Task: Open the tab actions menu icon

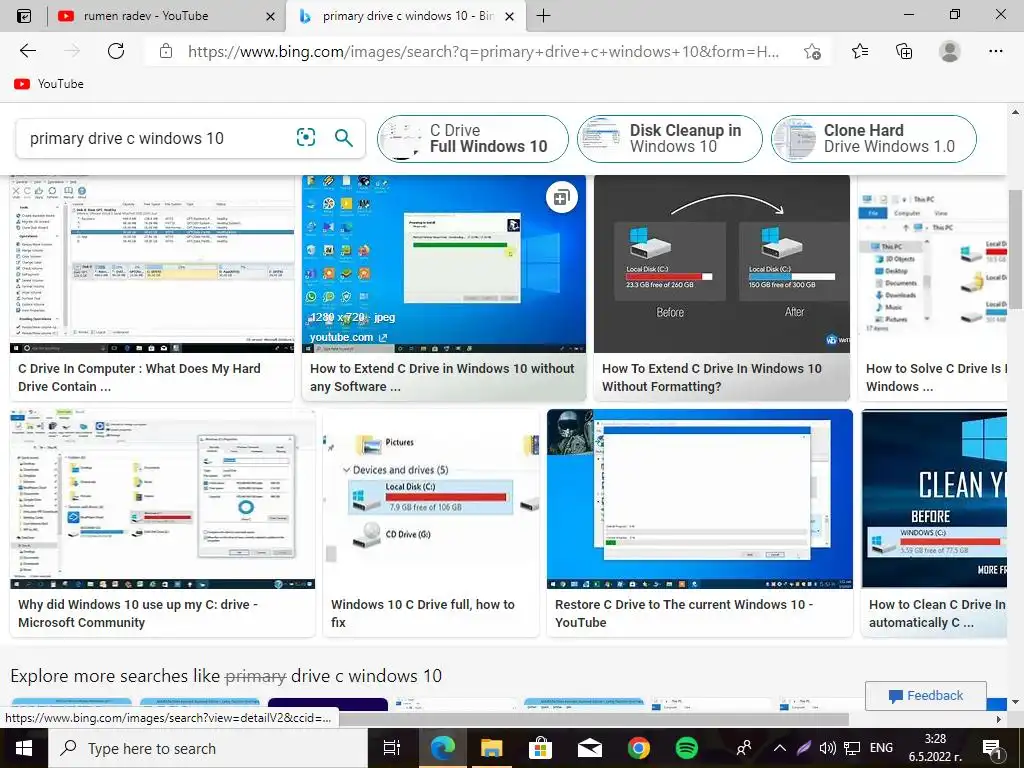Action: (x=24, y=16)
